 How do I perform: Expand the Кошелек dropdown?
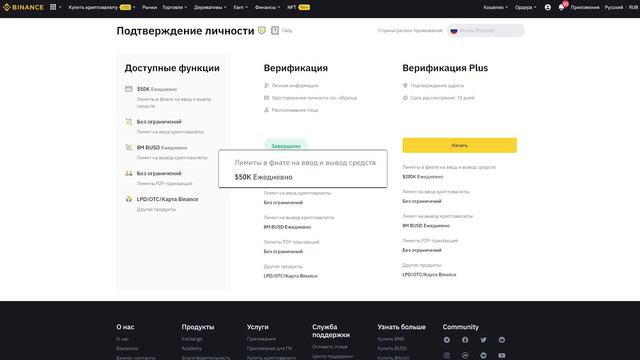(x=496, y=7)
